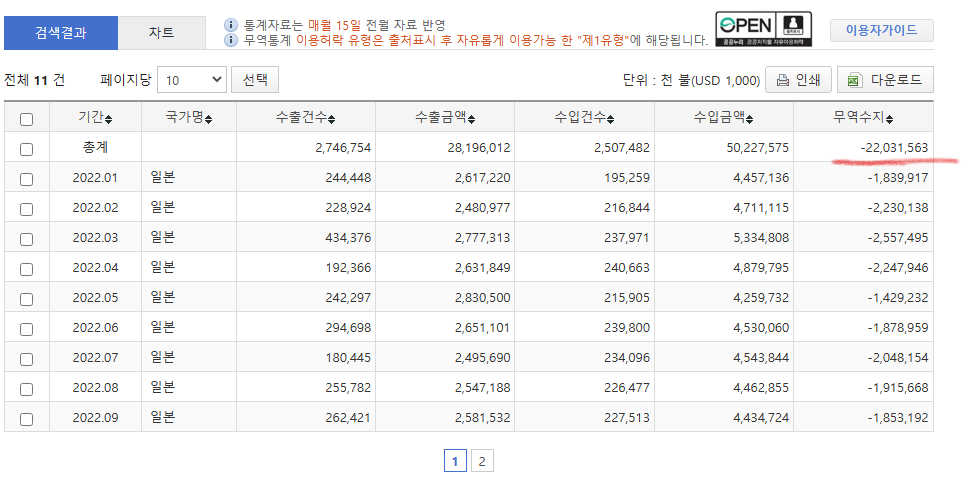The height and width of the screenshot is (501, 962).
Task: Sort by 수입금액 column arrows
Action: pos(750,119)
